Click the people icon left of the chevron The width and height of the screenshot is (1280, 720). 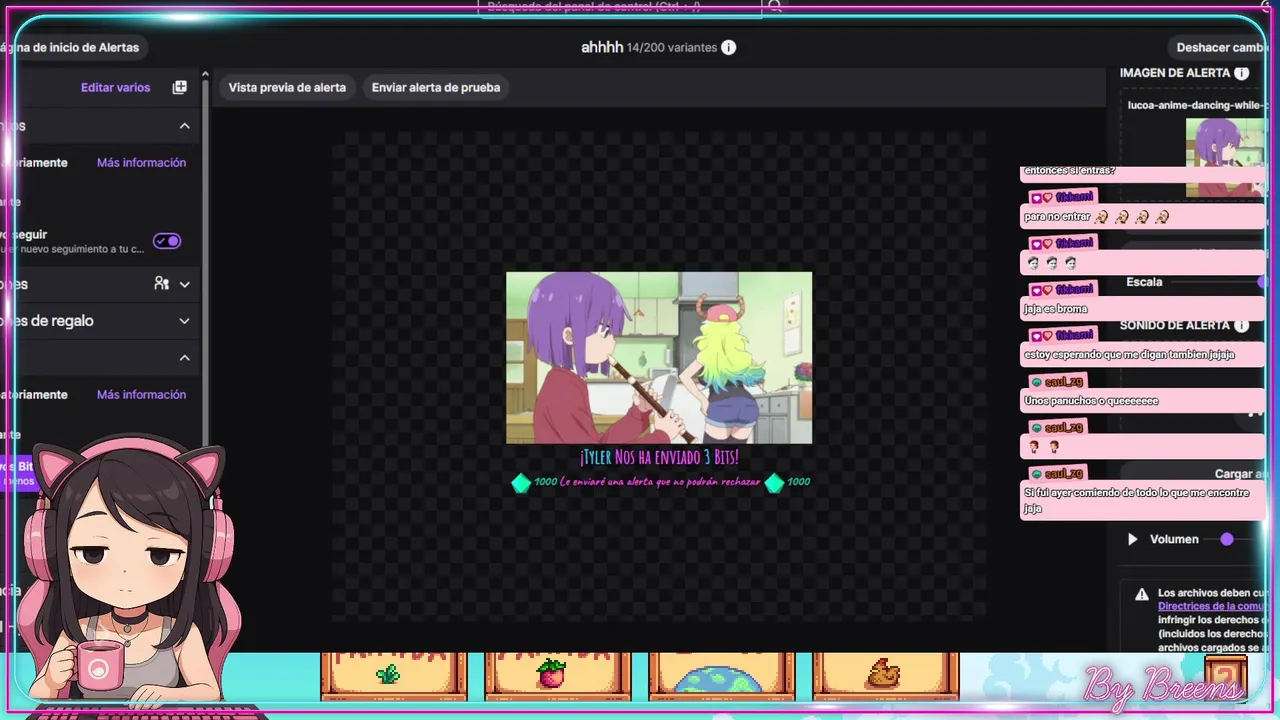(x=161, y=284)
